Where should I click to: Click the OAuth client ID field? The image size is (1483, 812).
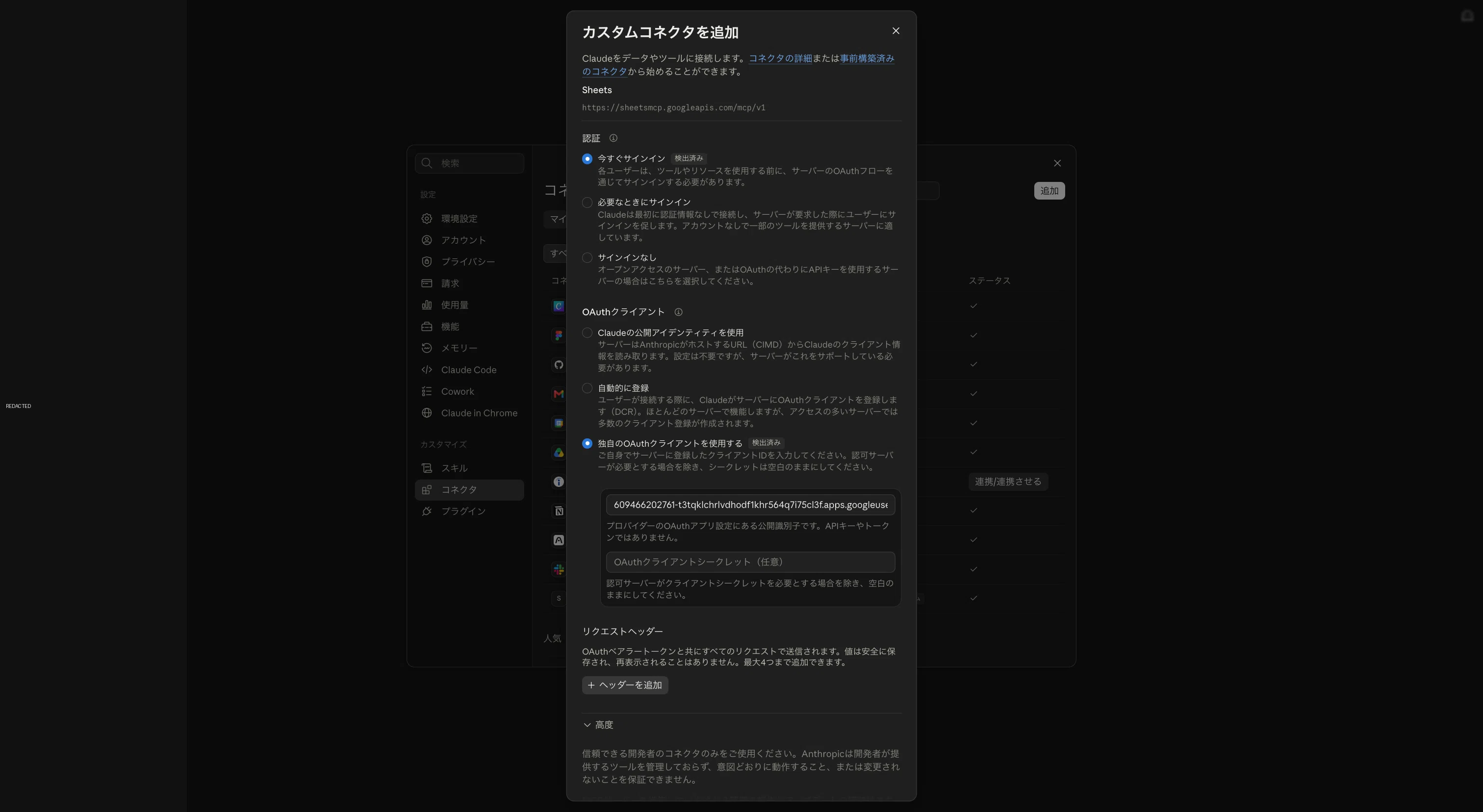click(x=750, y=505)
